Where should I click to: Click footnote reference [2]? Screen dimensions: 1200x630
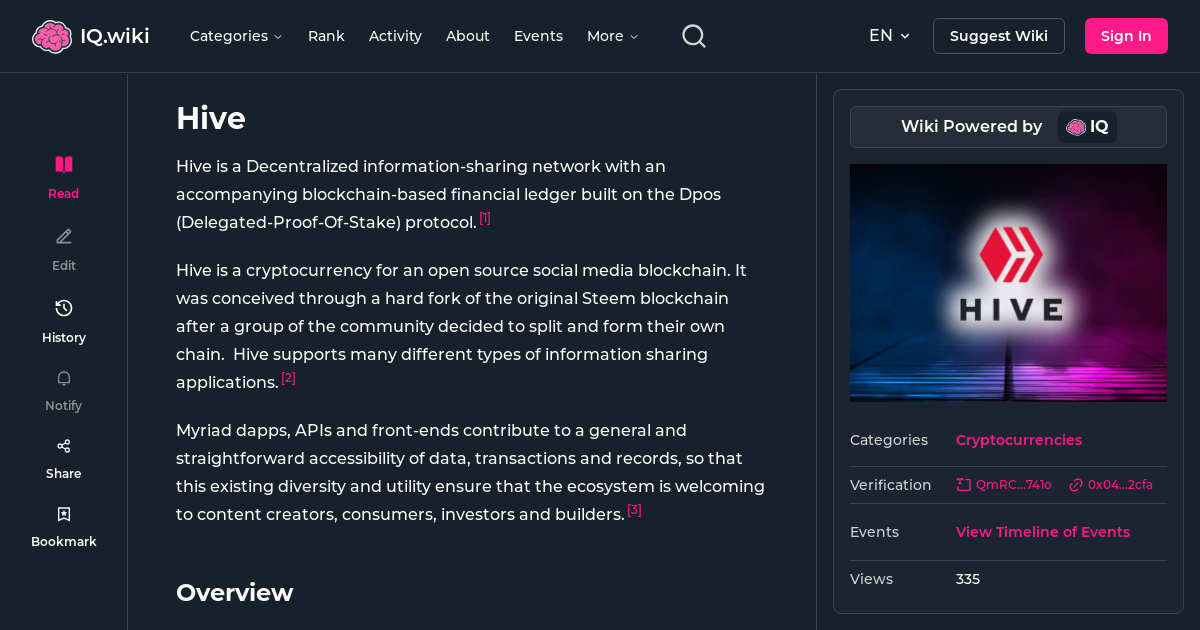[288, 378]
